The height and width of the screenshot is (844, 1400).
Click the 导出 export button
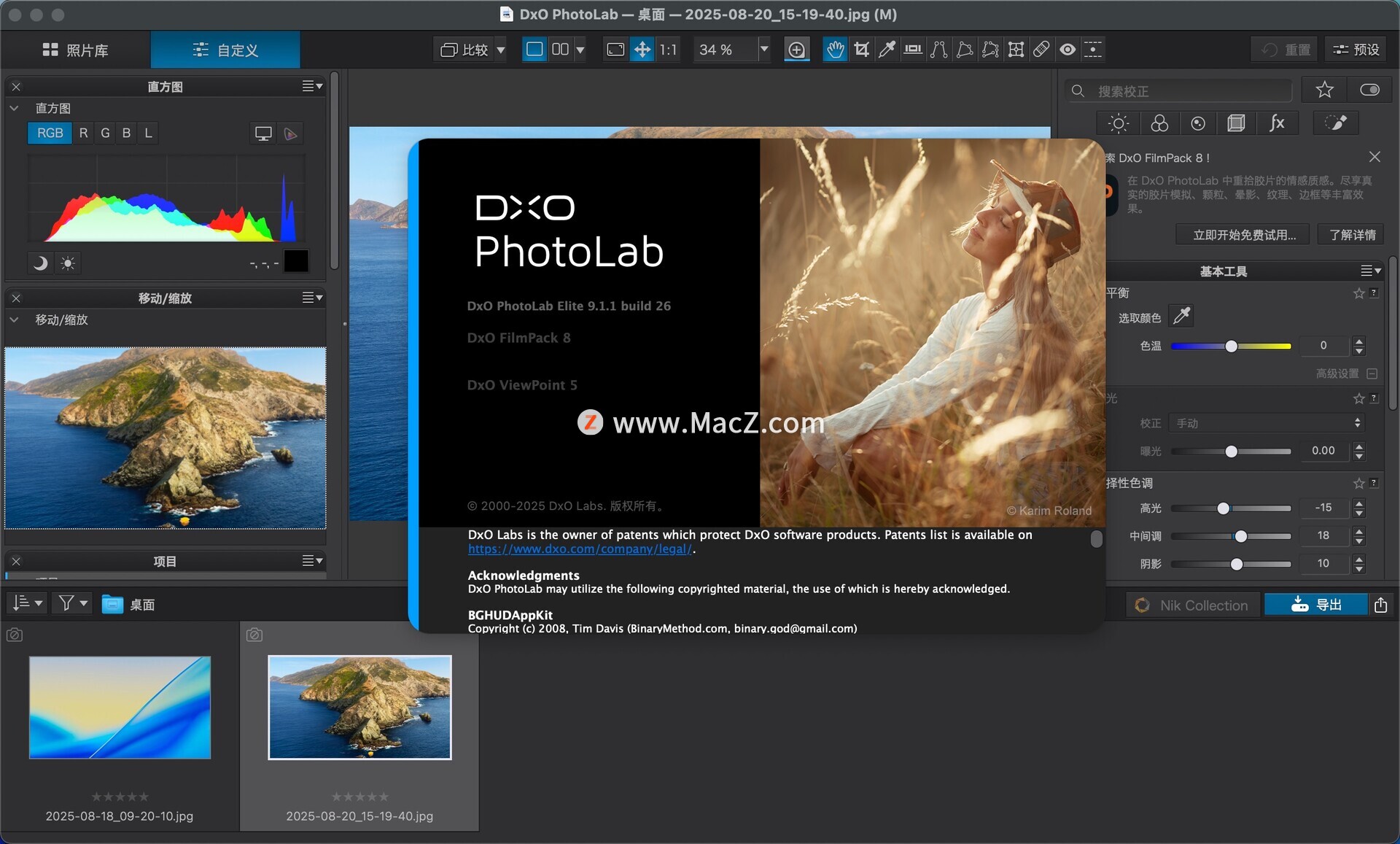pyautogui.click(x=1316, y=605)
